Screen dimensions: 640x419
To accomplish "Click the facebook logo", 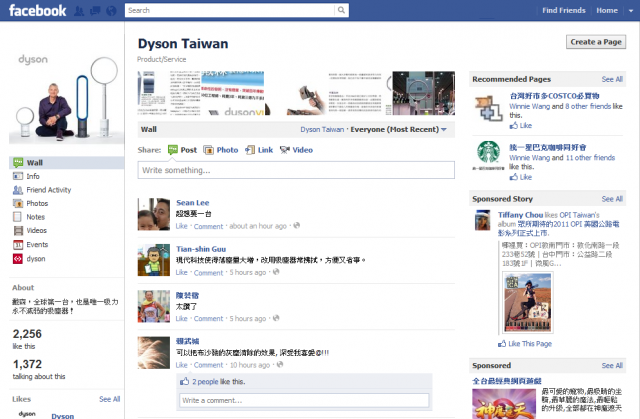I will point(37,10).
